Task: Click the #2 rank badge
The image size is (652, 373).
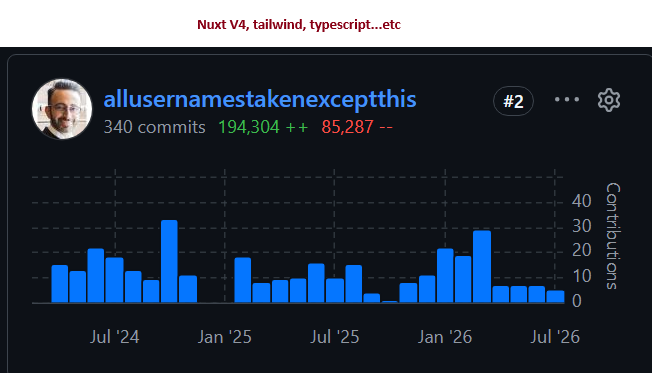Action: (x=513, y=101)
